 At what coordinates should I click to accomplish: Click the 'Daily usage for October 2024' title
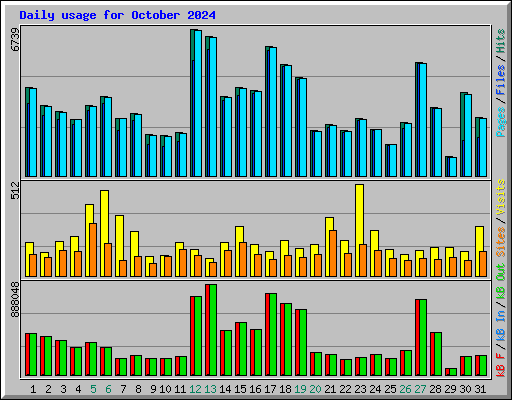pos(117,15)
